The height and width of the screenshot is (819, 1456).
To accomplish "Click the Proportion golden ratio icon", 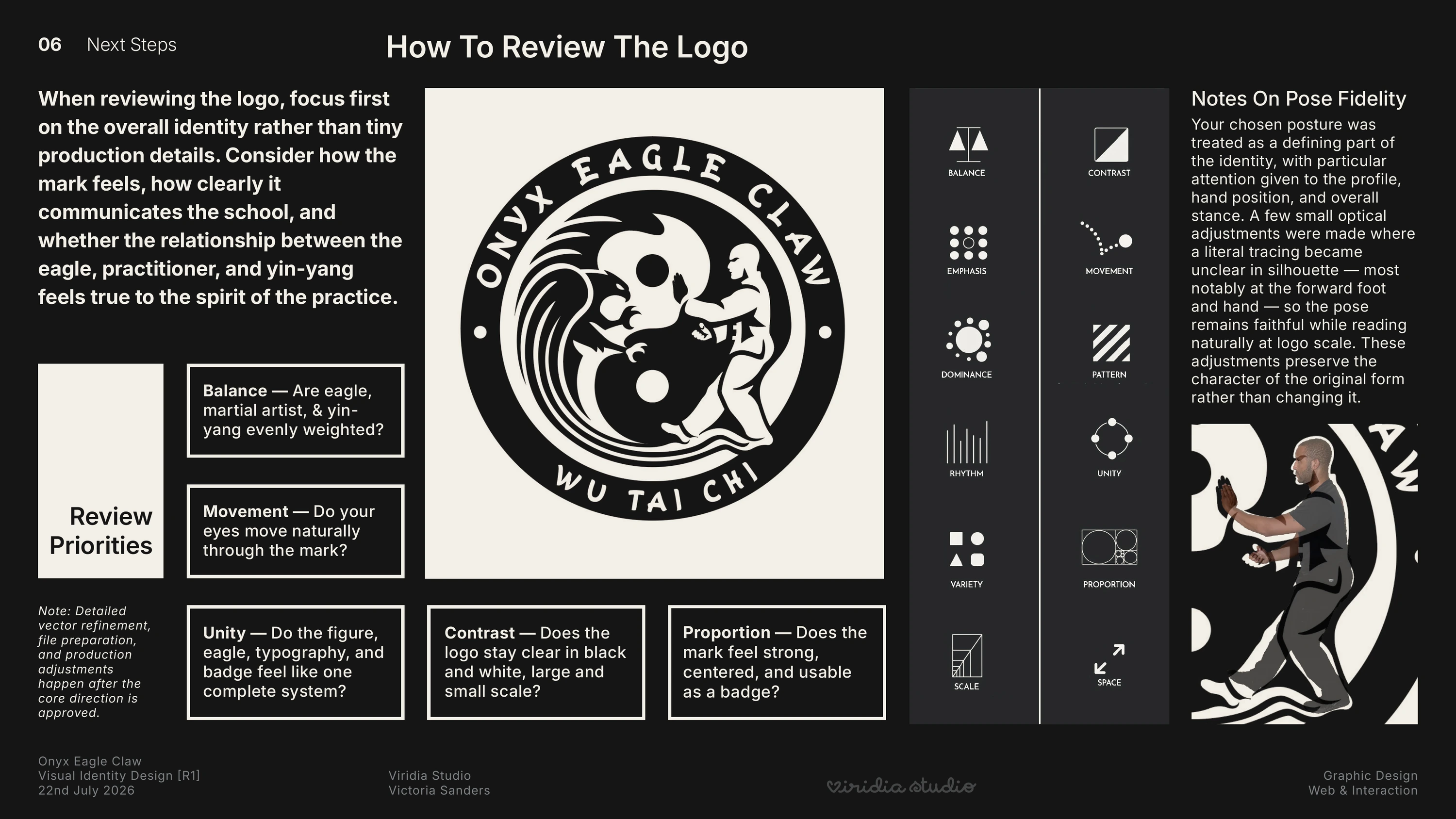I will tap(1109, 547).
